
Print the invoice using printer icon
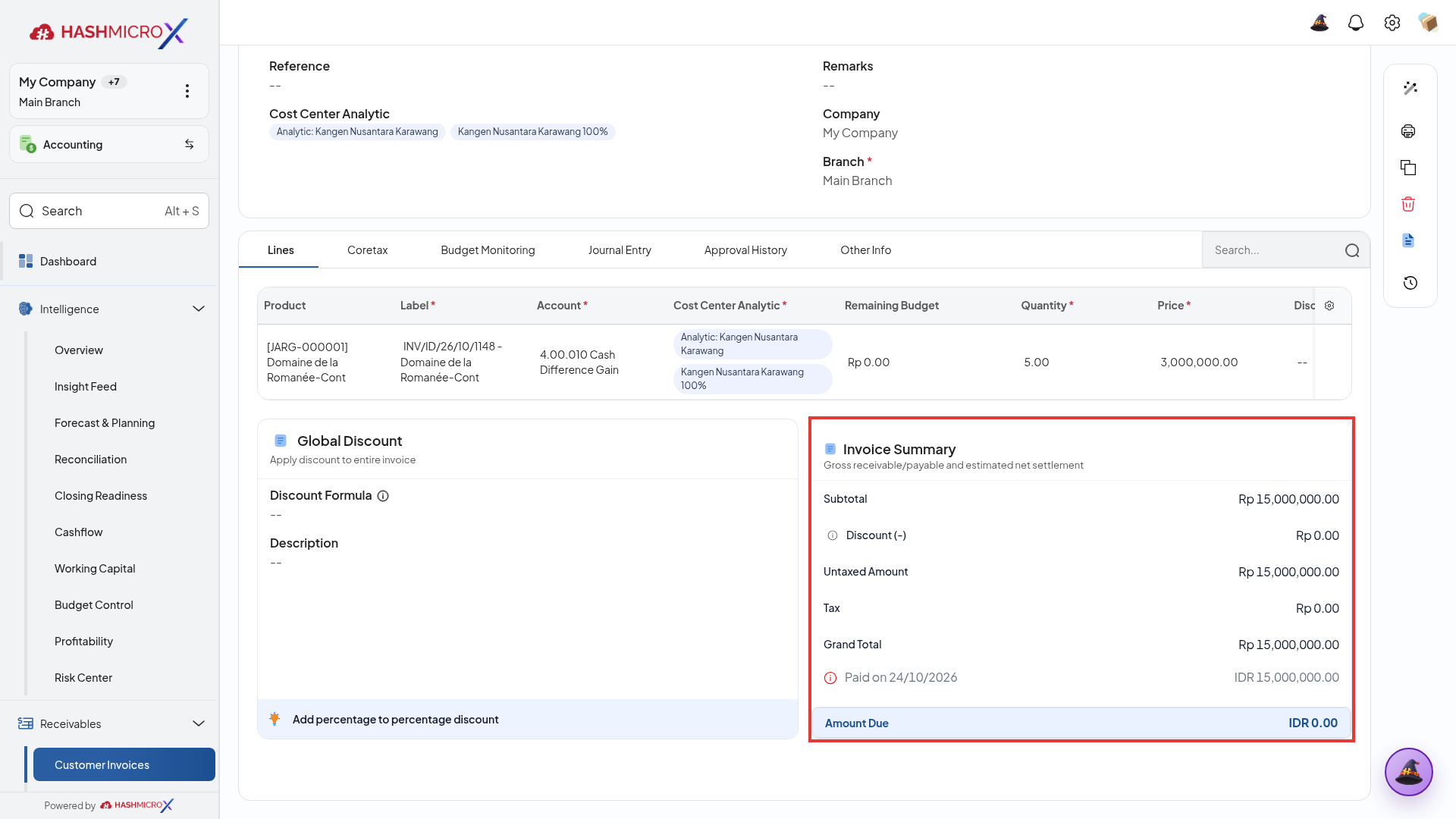(x=1408, y=131)
